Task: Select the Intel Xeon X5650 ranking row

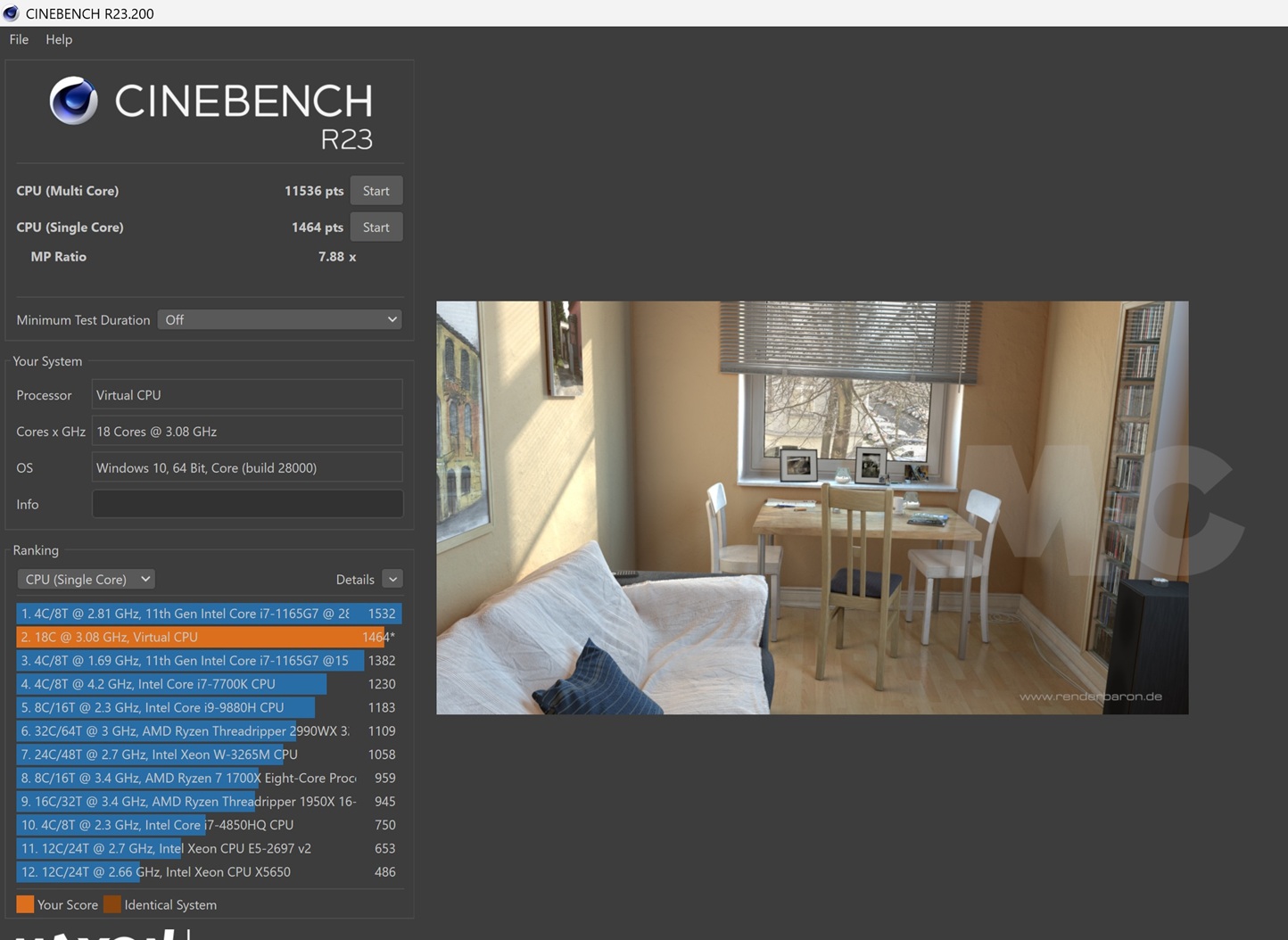Action: [209, 872]
